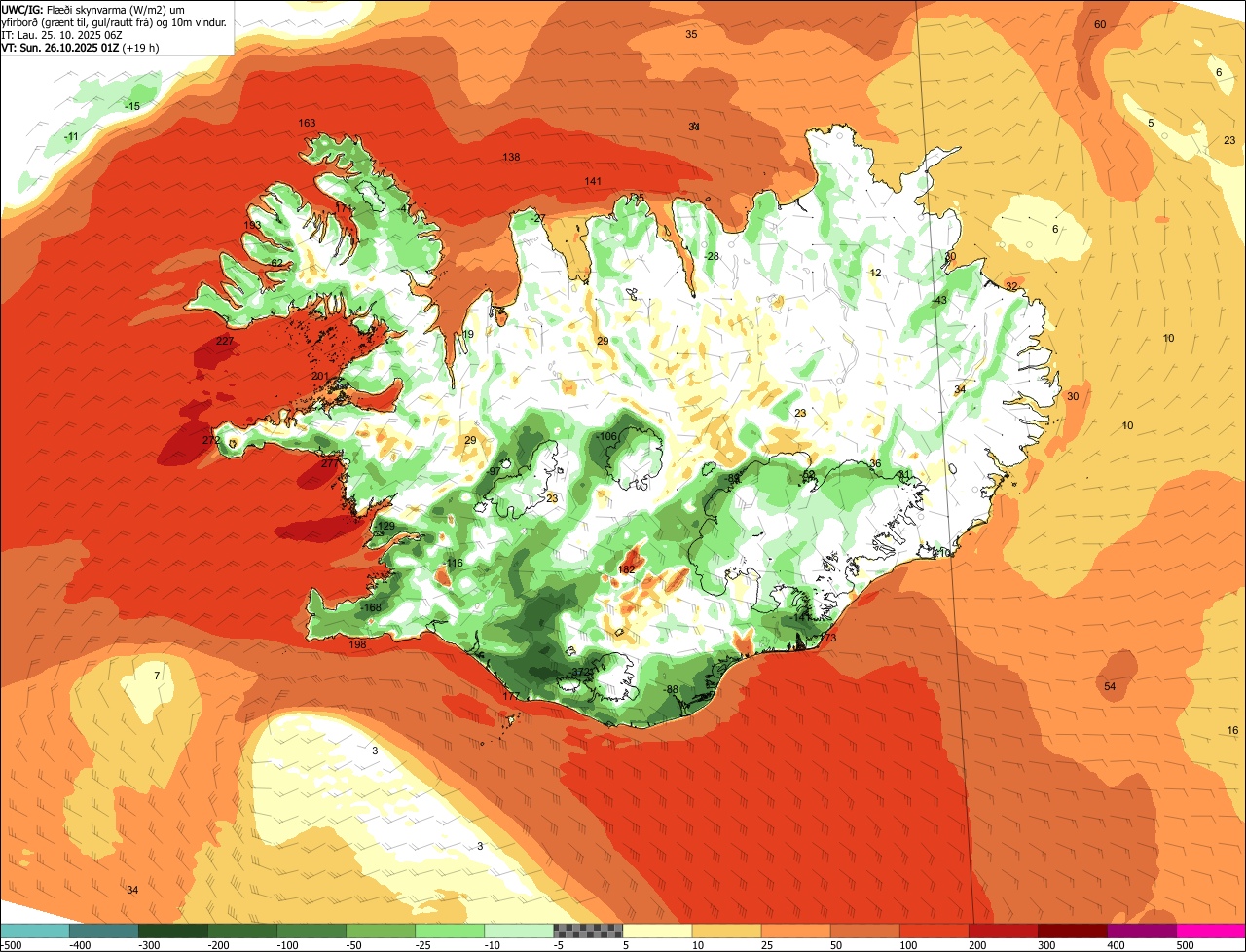Click the '177' flux value off the south coast

click(511, 696)
